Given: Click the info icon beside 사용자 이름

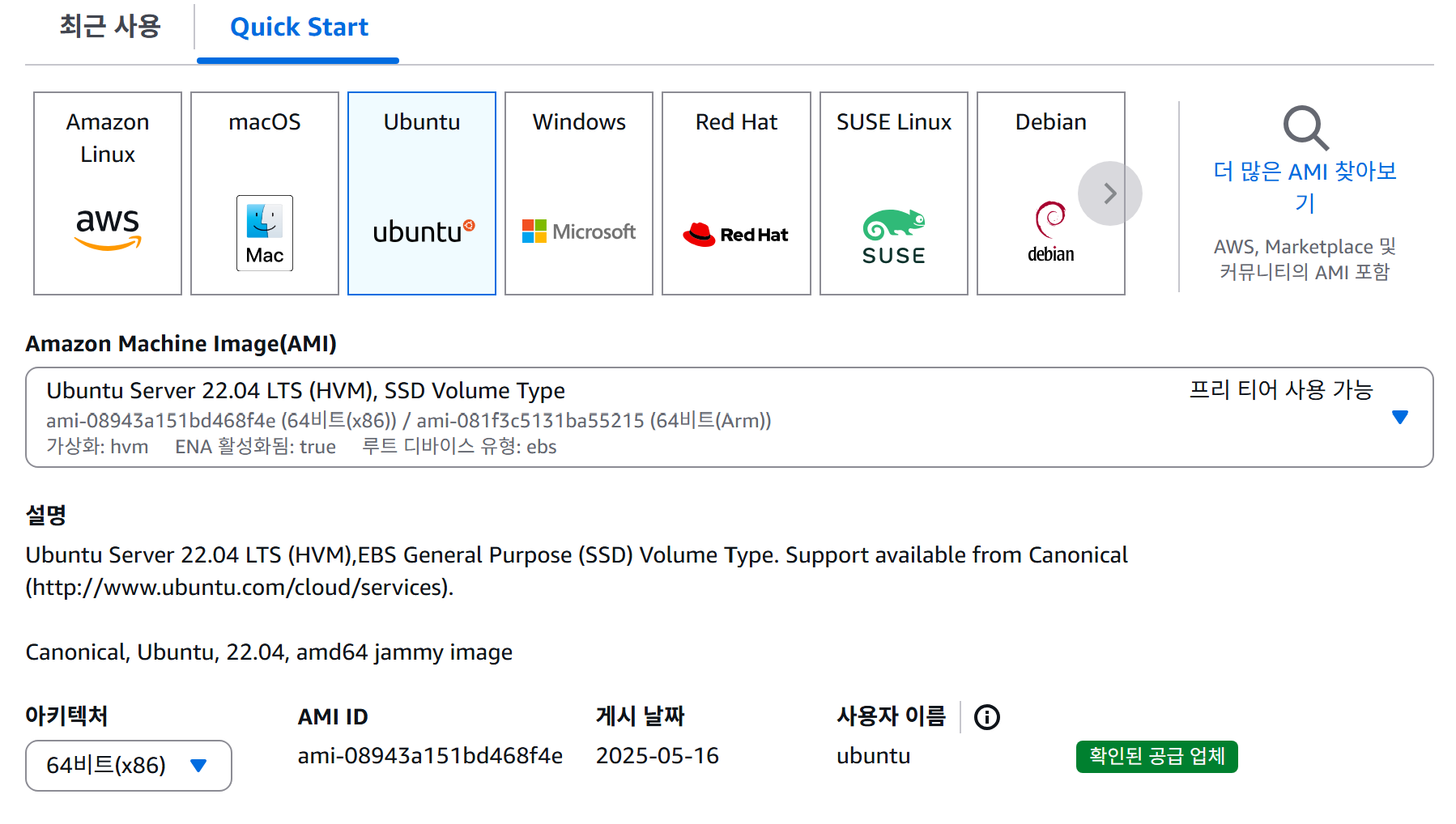Looking at the screenshot, I should [987, 717].
